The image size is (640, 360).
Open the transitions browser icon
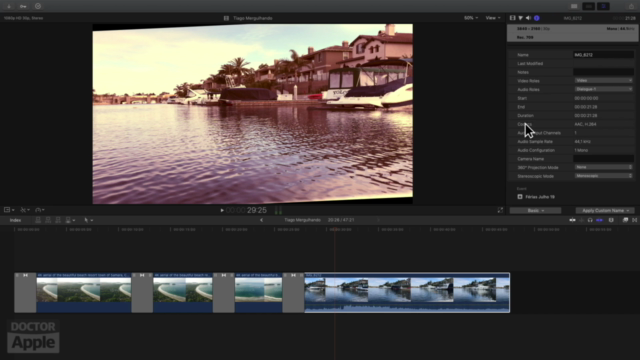(635, 220)
